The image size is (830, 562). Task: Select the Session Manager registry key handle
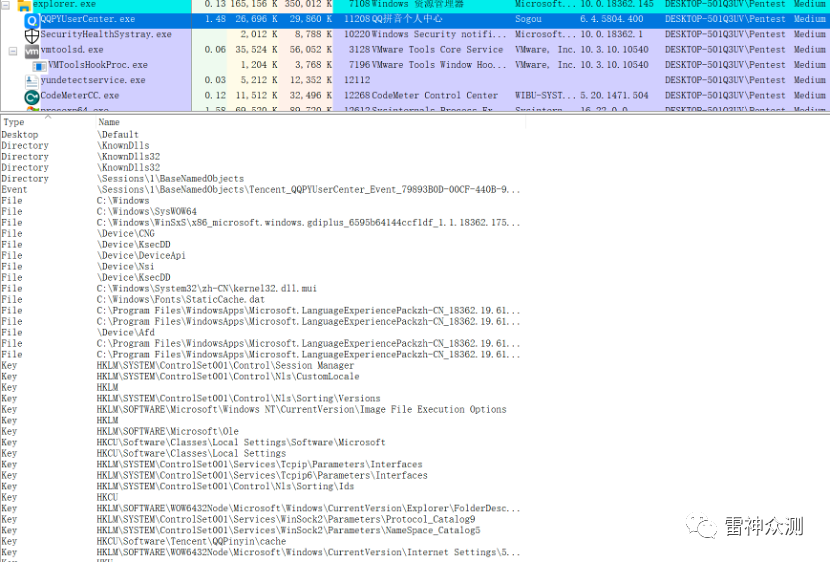[x=225, y=366]
